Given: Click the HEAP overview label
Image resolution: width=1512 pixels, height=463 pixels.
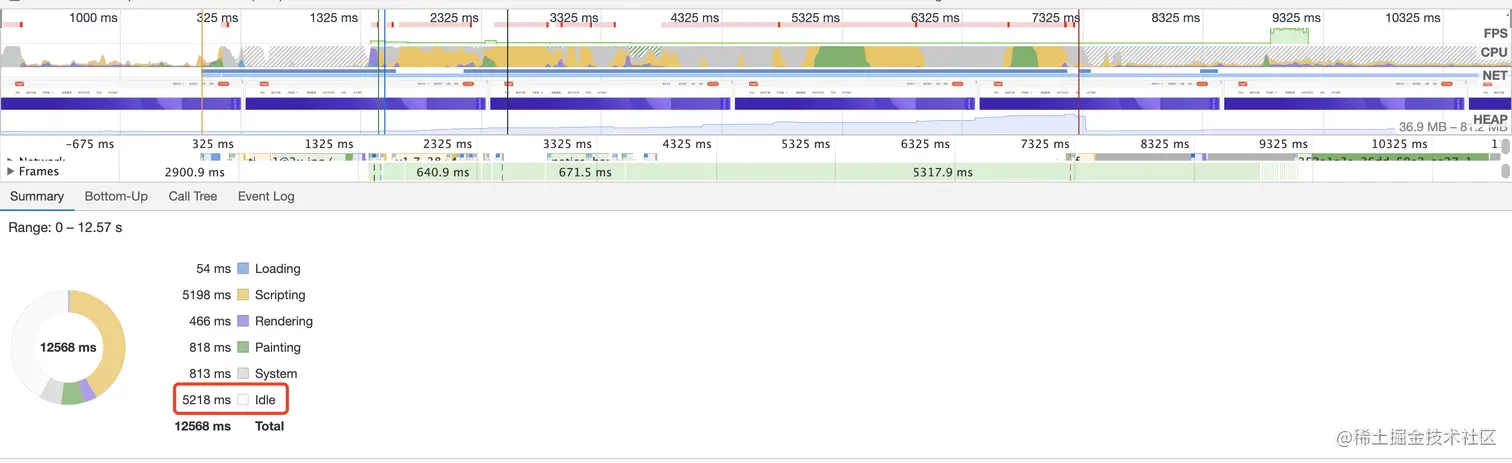Looking at the screenshot, I should (1490, 120).
